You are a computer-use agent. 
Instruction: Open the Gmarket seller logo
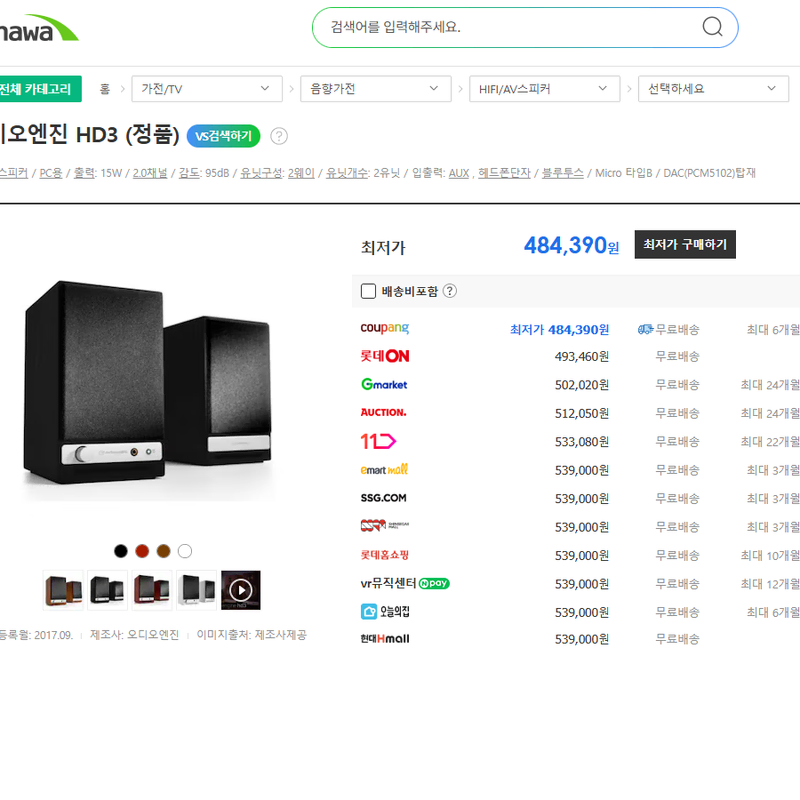tap(384, 384)
